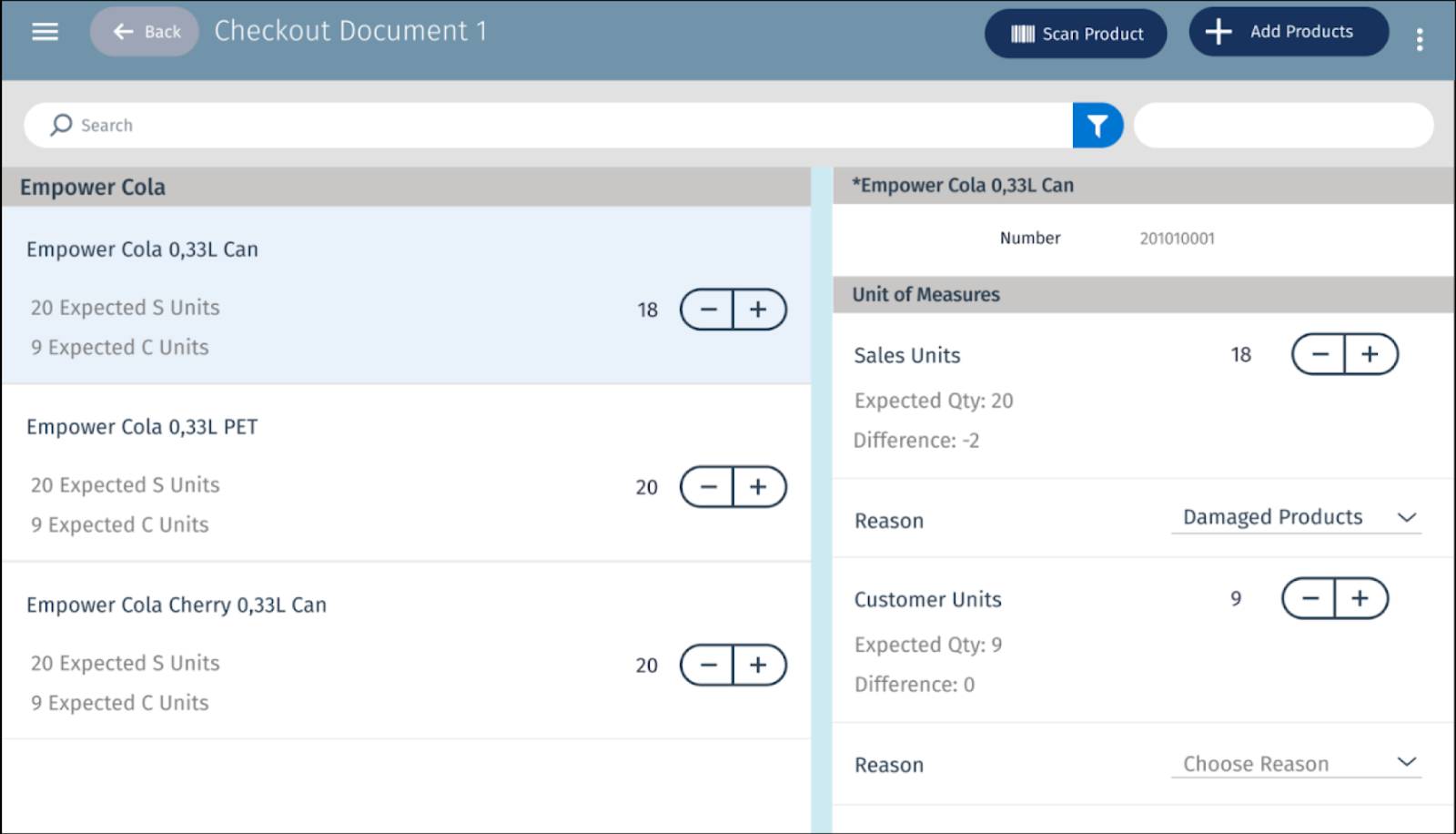Select the Empower Cola 0,33L Can row
Viewport: 1456px width, 834px height.
tap(406, 295)
